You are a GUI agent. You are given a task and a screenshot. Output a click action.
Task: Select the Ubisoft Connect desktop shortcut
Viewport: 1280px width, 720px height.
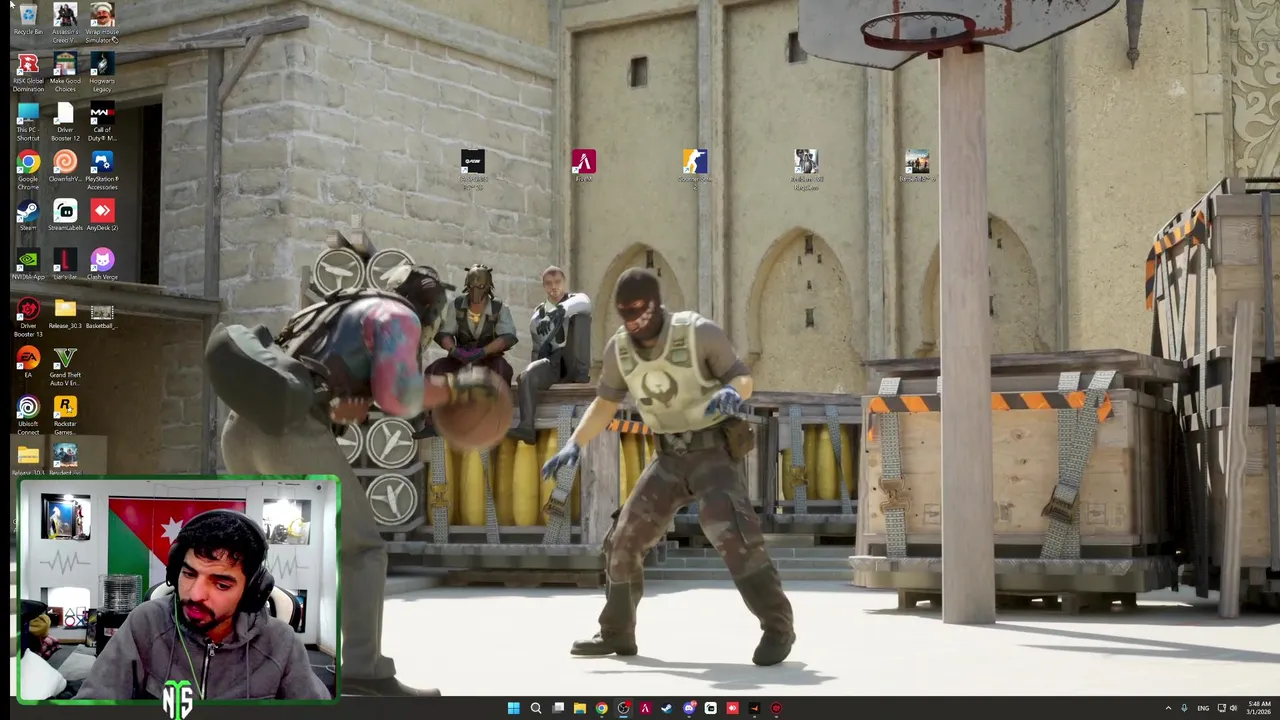pos(28,415)
